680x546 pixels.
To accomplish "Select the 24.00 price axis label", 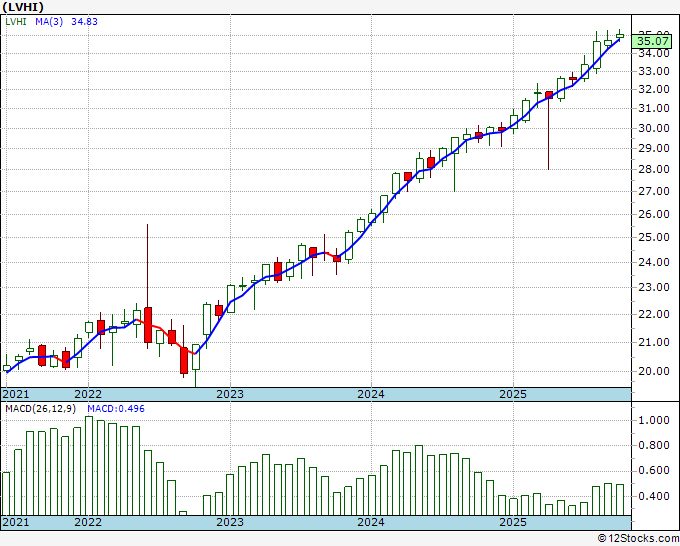I will [x=654, y=262].
